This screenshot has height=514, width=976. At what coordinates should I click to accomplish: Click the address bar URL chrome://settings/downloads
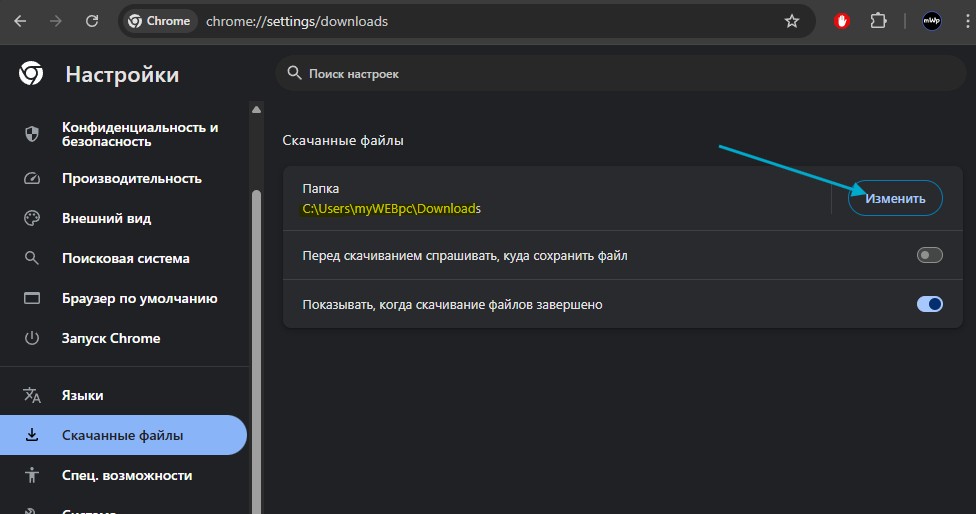[297, 21]
